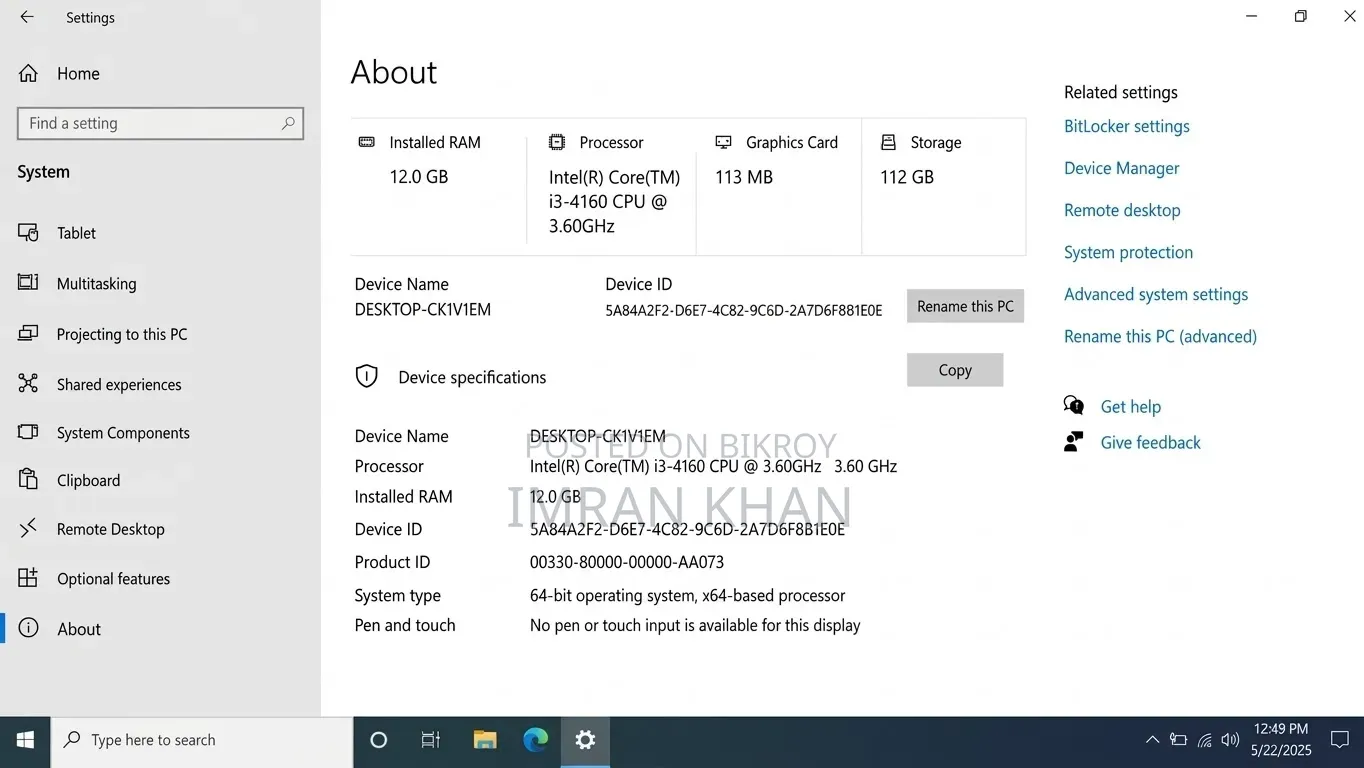Click the Get help link text
Image resolution: width=1364 pixels, height=768 pixels.
[1130, 406]
